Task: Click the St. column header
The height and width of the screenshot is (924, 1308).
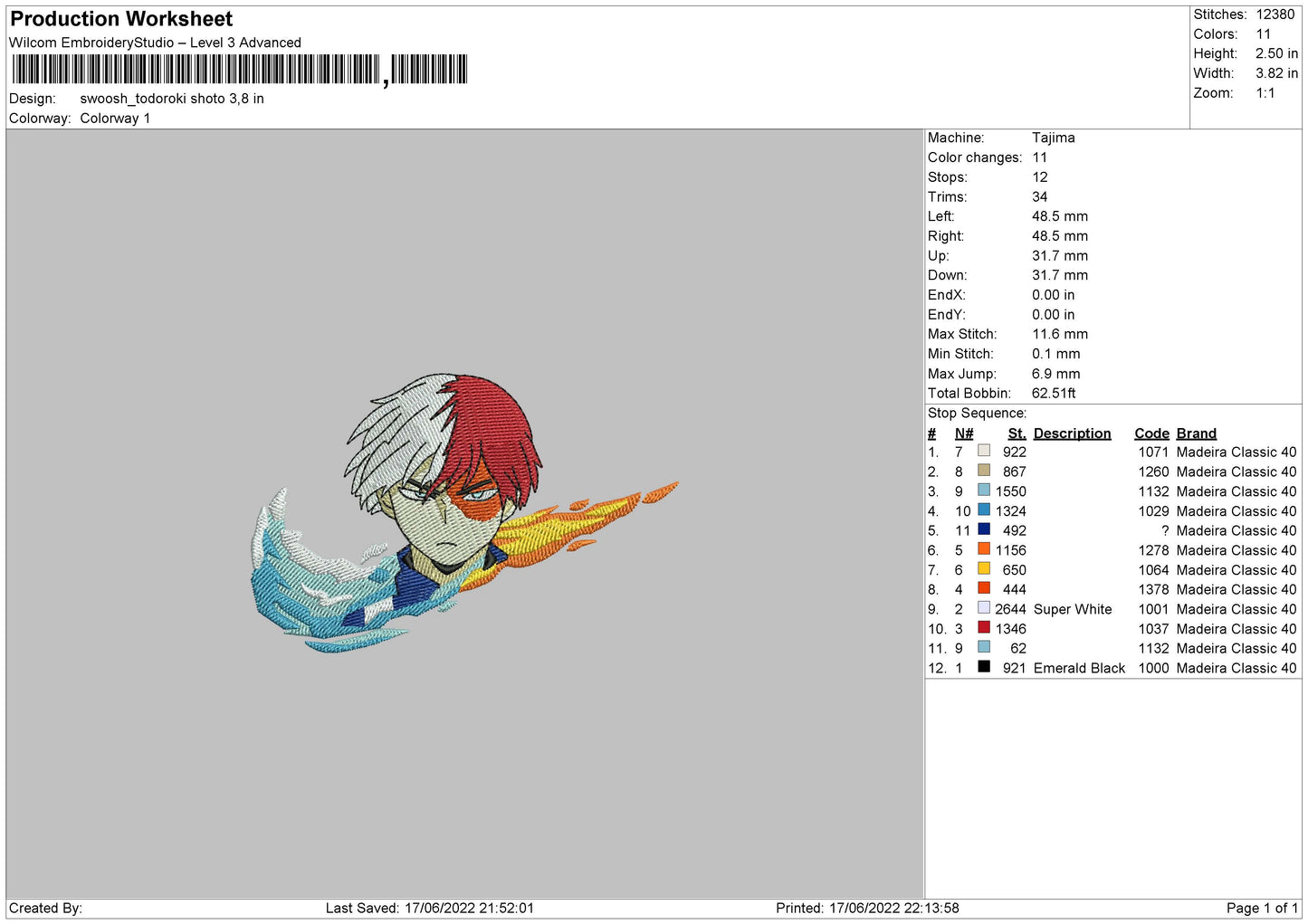Action: point(1017,433)
